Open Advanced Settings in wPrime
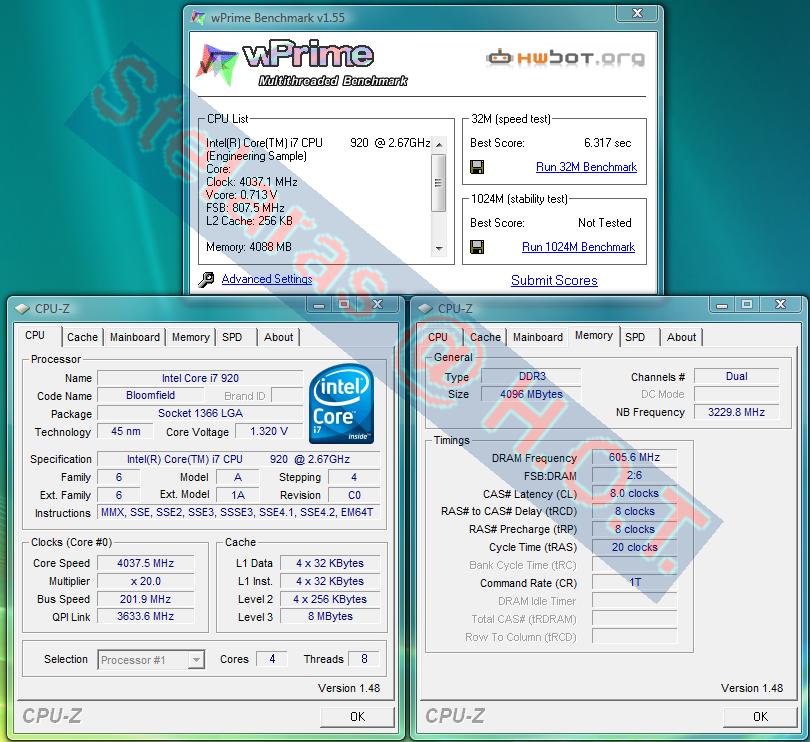Image resolution: width=810 pixels, height=742 pixels. point(267,279)
